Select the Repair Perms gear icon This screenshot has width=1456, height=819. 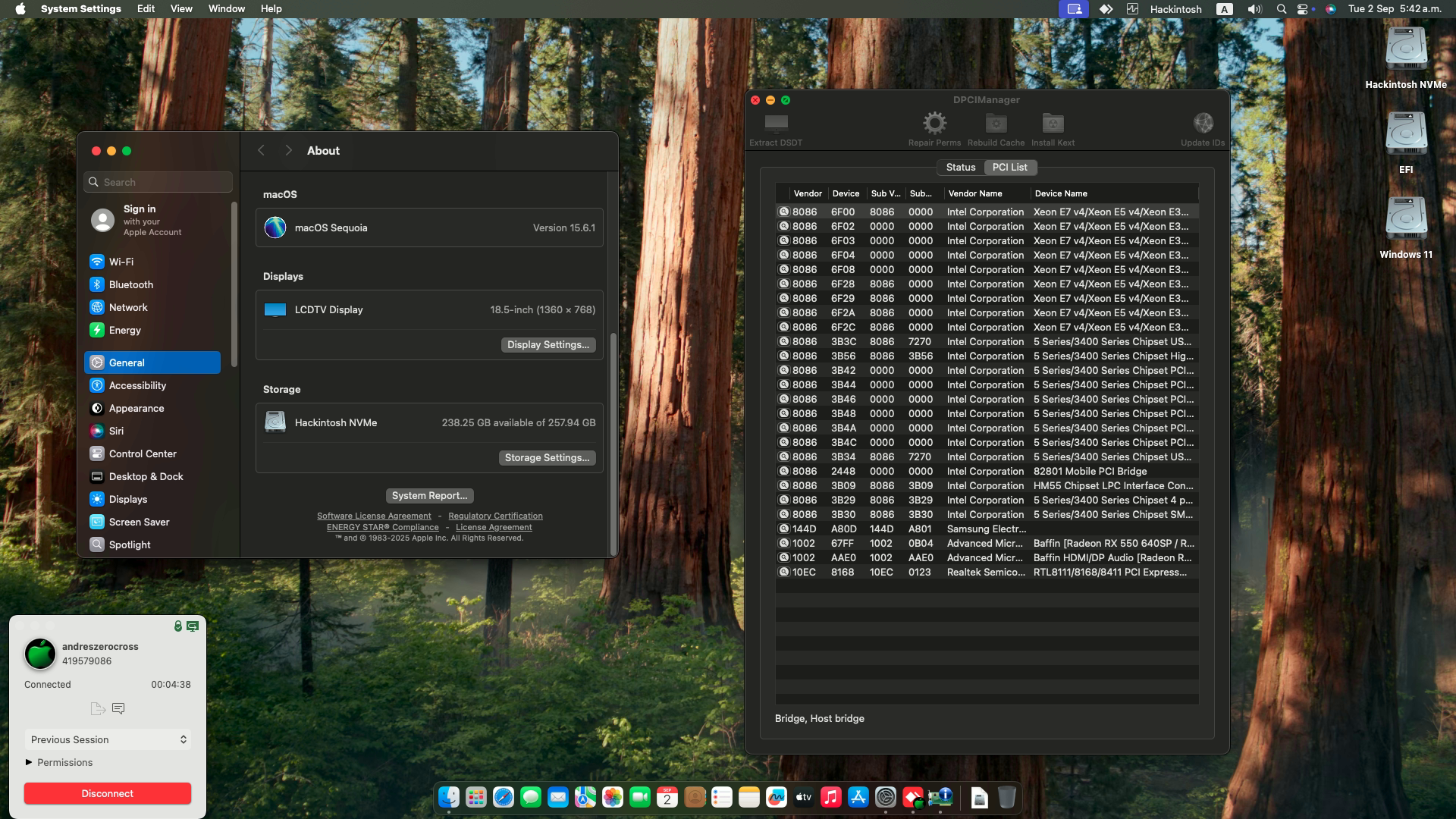tap(934, 122)
